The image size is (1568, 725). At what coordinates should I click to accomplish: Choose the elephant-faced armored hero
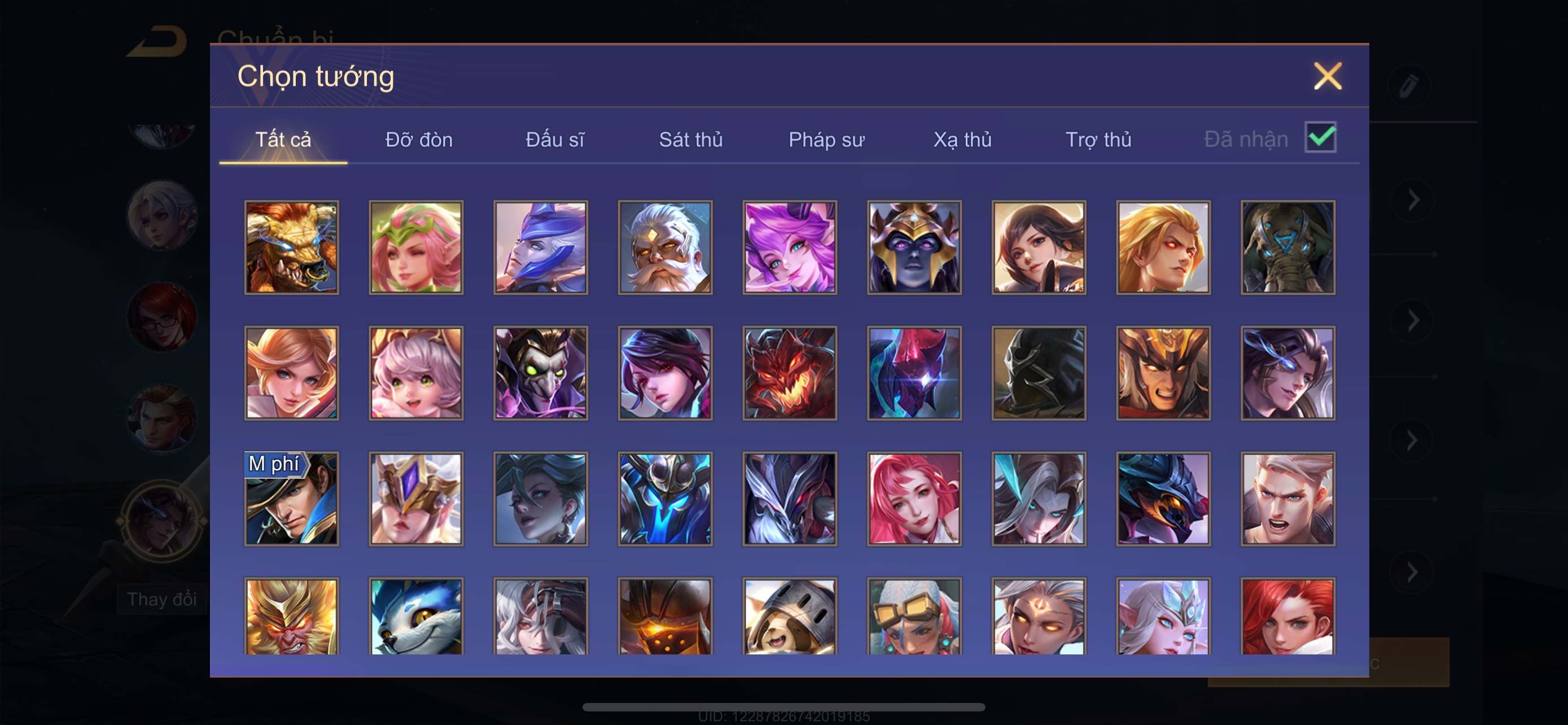pyautogui.click(x=1288, y=247)
